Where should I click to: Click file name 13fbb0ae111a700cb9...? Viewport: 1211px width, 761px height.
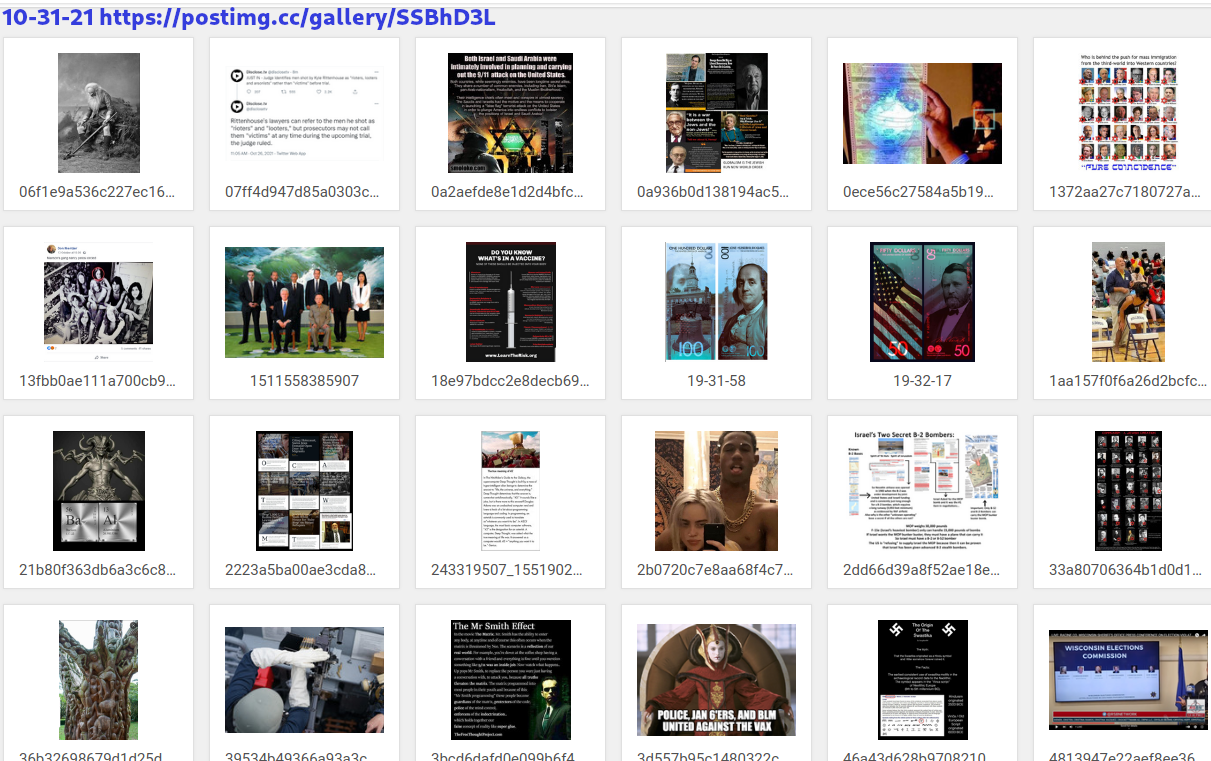pos(99,381)
